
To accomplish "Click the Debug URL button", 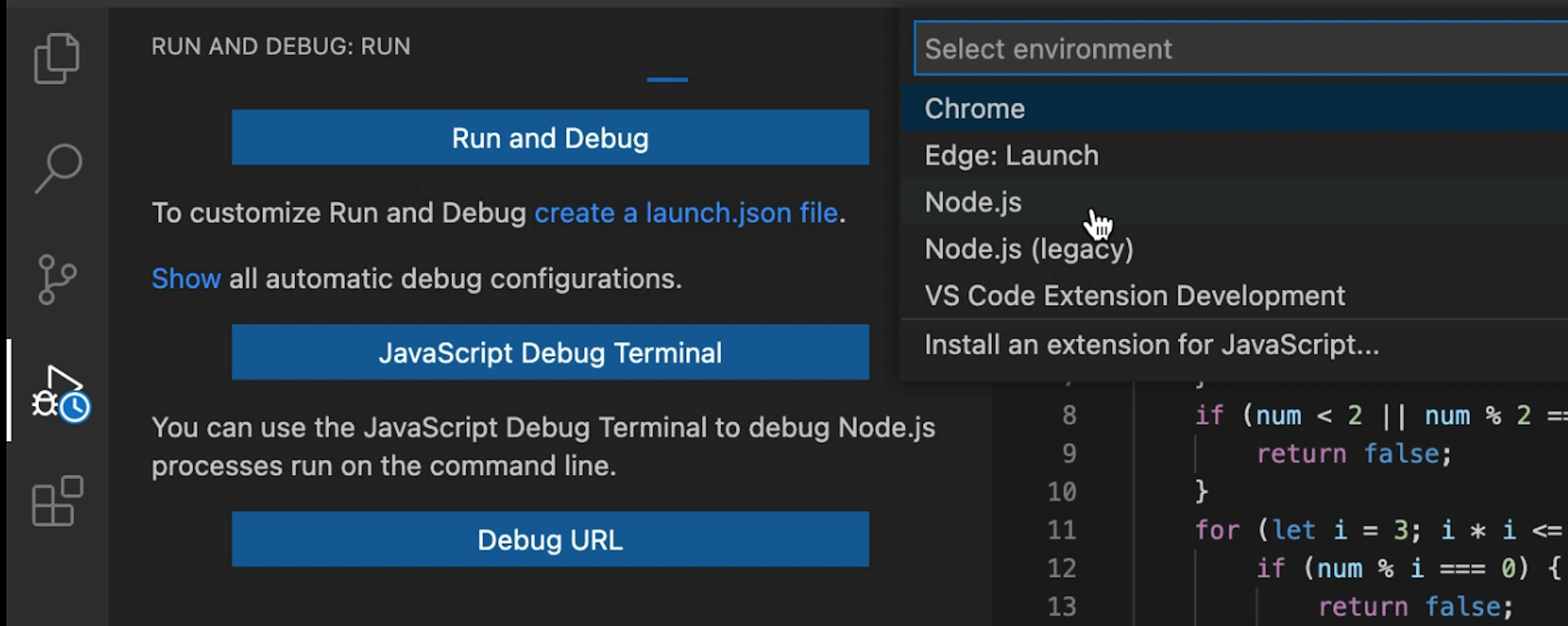I will tap(550, 539).
